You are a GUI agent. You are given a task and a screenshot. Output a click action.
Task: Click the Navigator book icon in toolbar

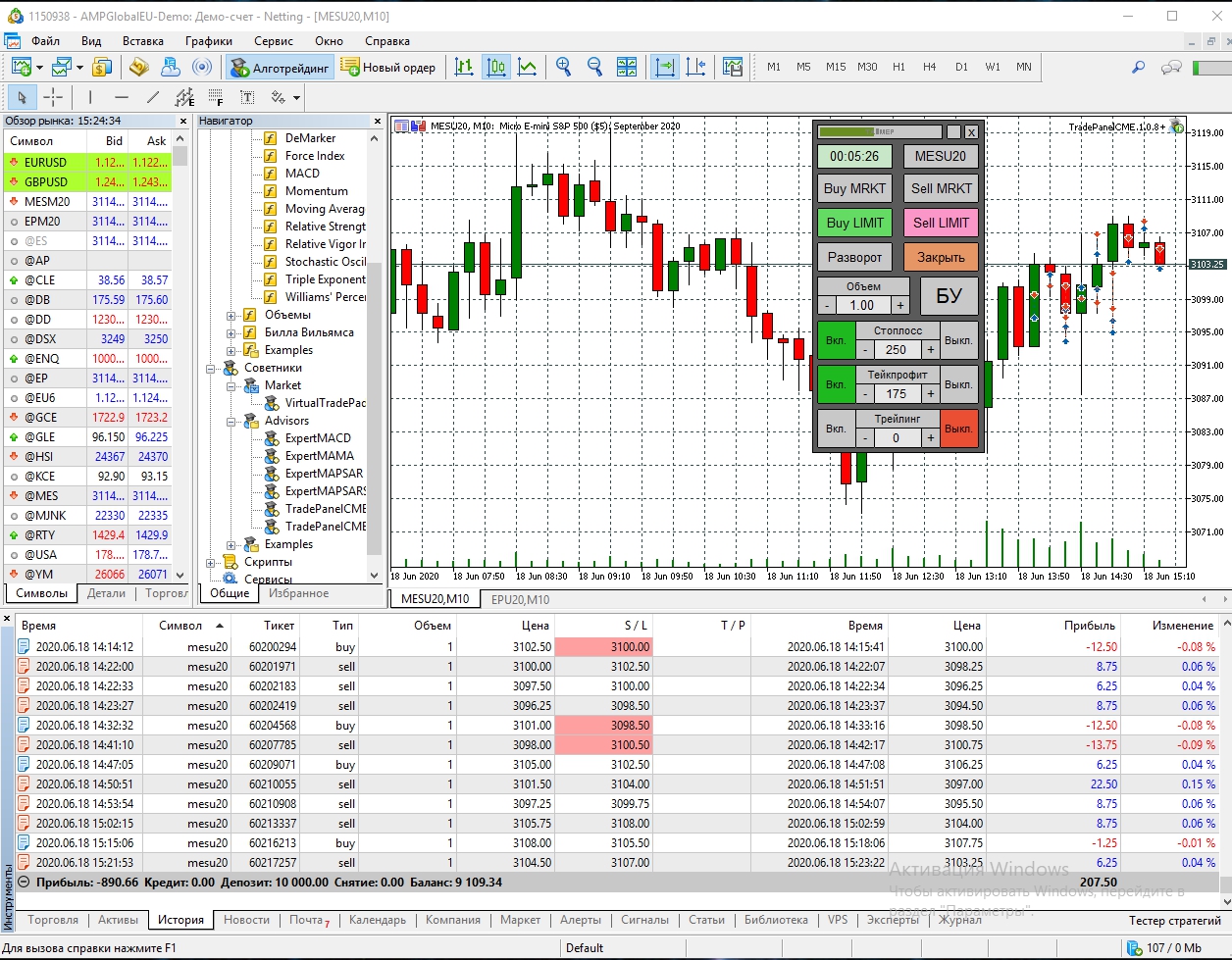138,67
